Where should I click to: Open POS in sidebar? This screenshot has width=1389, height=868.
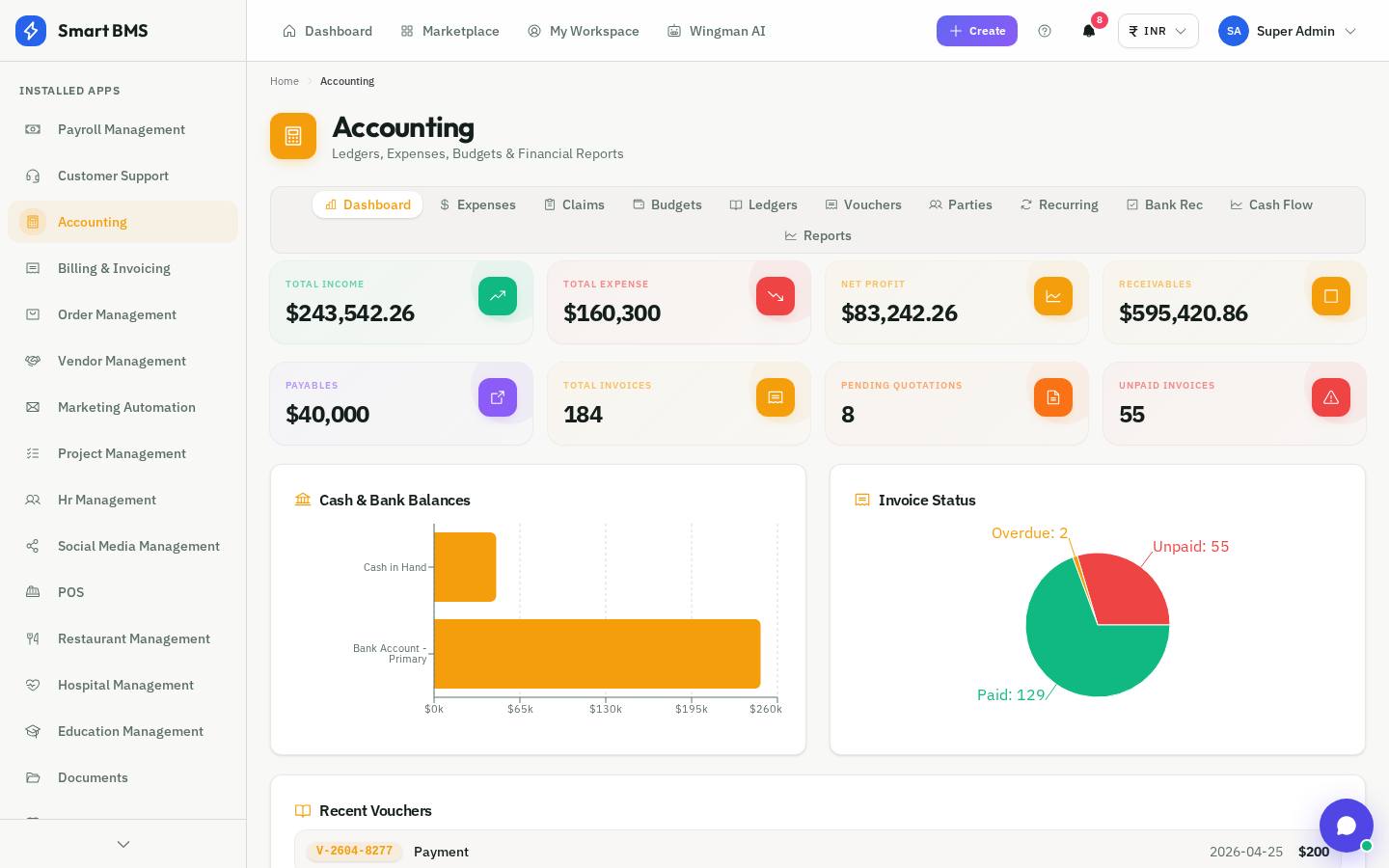123,592
